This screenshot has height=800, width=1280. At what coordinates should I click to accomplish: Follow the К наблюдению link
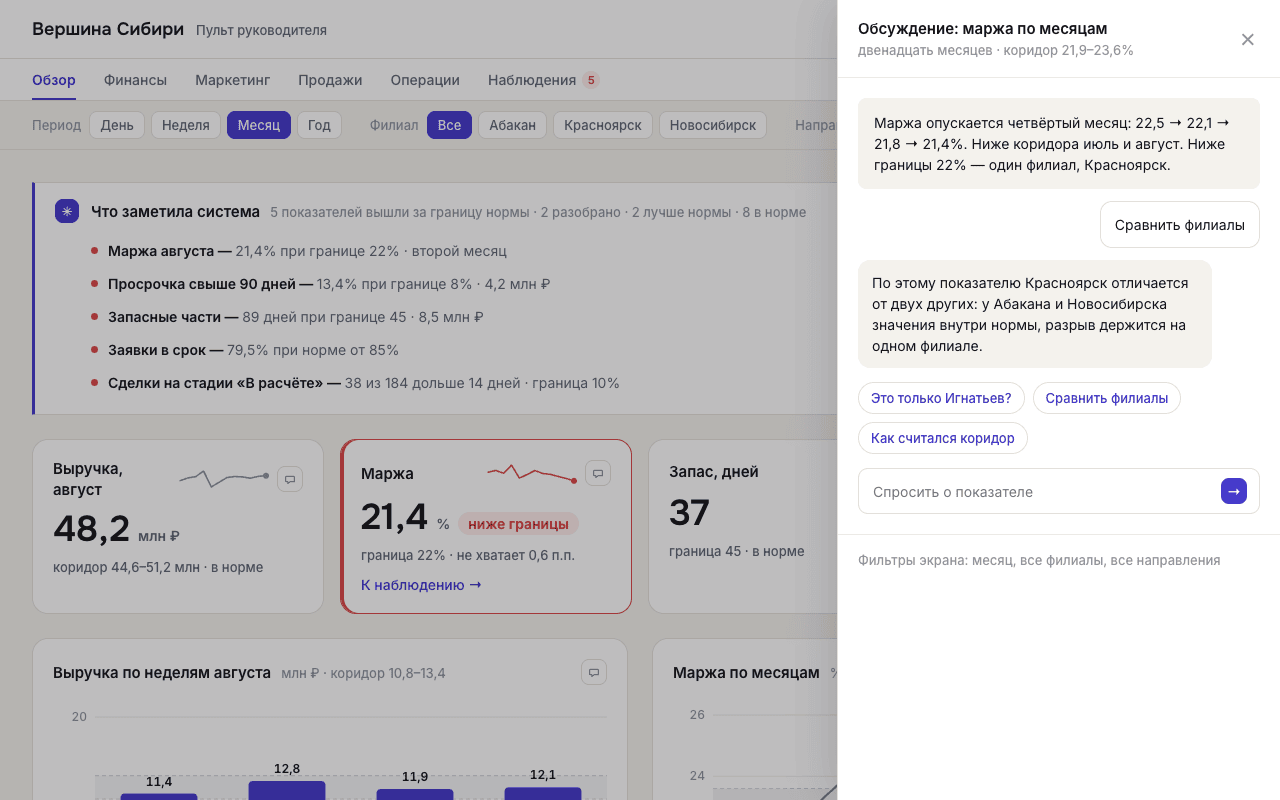click(x=421, y=585)
